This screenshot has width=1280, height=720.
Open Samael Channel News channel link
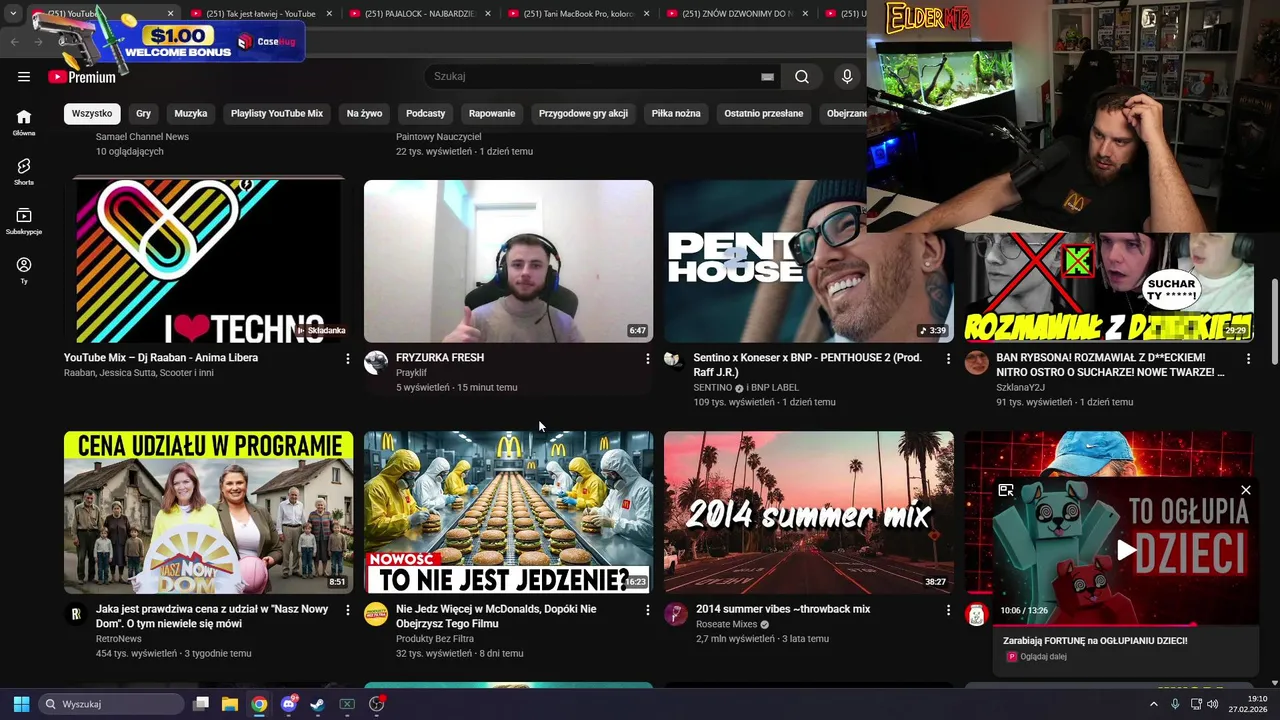[x=142, y=136]
